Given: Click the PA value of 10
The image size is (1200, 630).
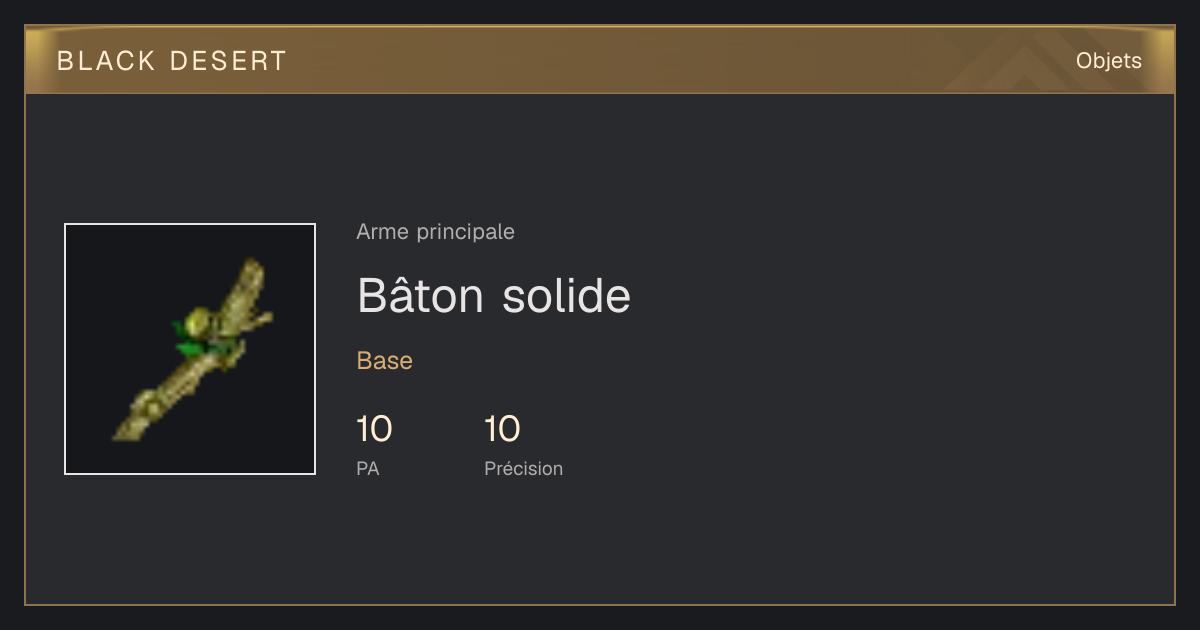Looking at the screenshot, I should point(374,430).
